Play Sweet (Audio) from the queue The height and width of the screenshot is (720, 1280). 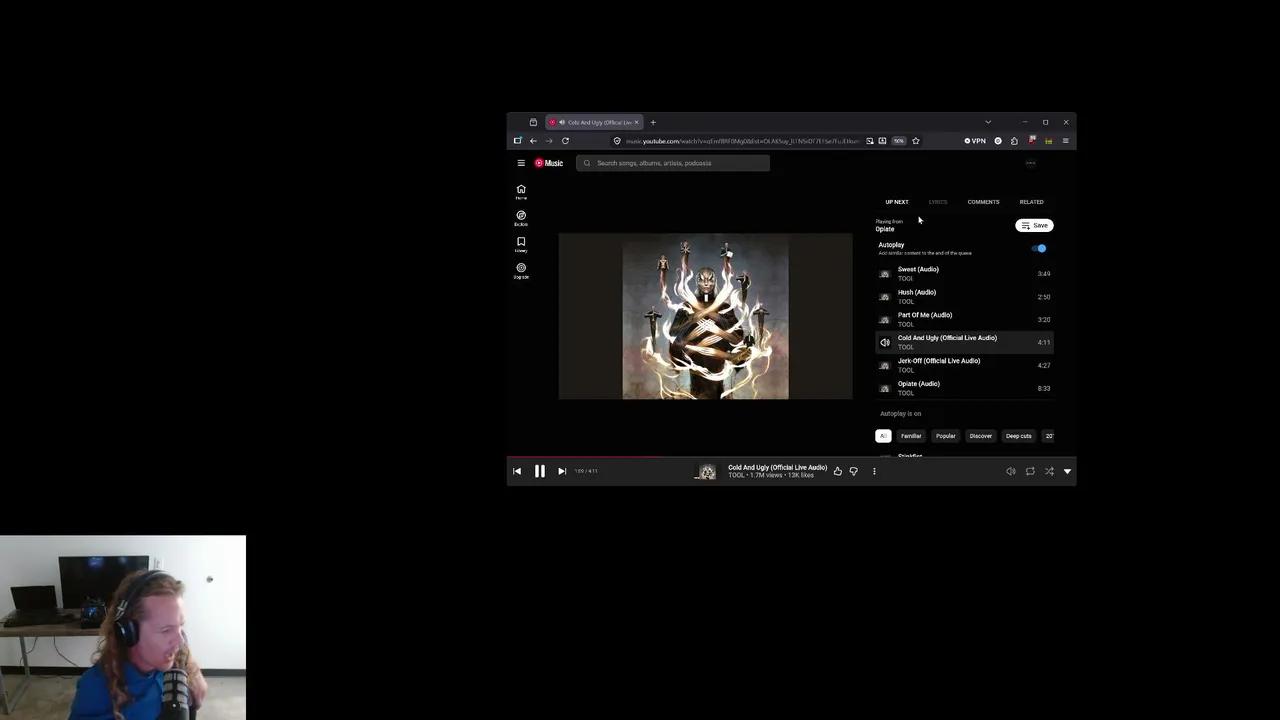click(965, 273)
